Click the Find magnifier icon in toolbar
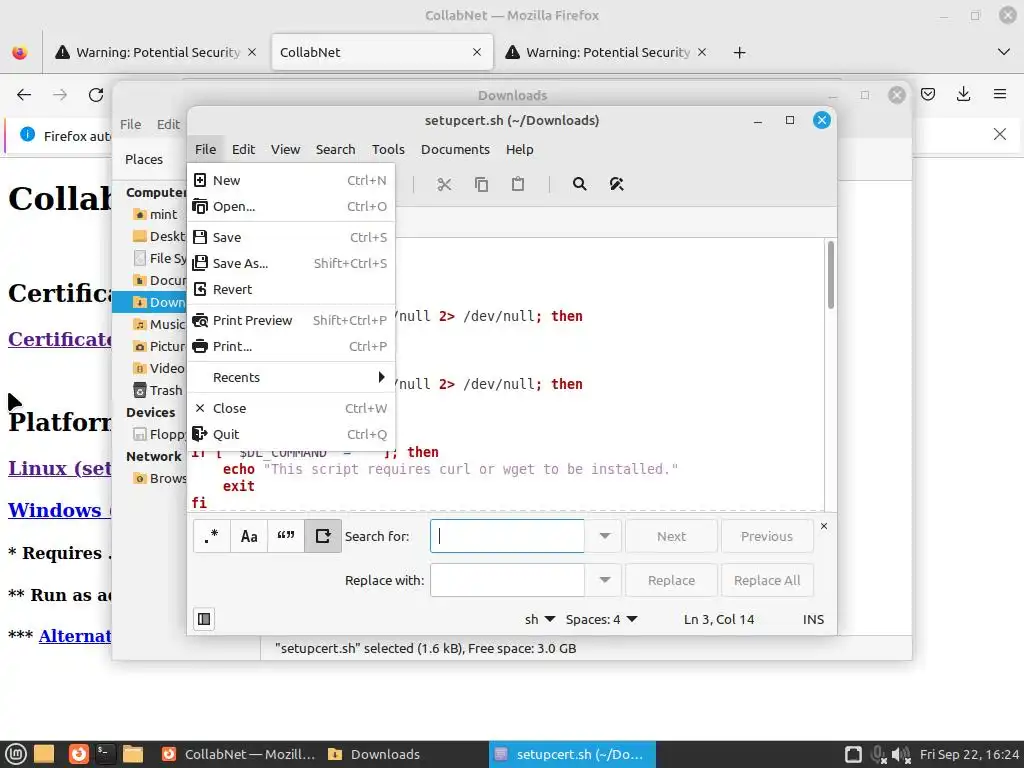The image size is (1024, 768). point(579,185)
